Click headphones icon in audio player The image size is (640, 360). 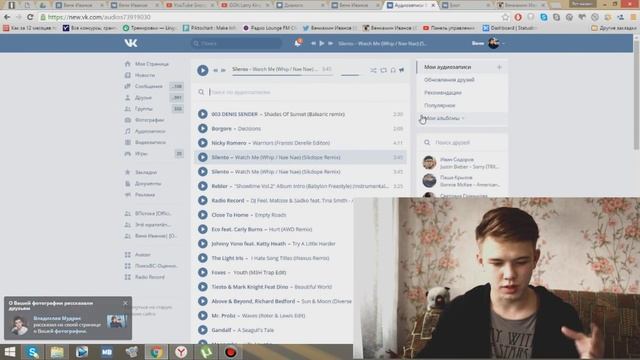click(x=393, y=70)
